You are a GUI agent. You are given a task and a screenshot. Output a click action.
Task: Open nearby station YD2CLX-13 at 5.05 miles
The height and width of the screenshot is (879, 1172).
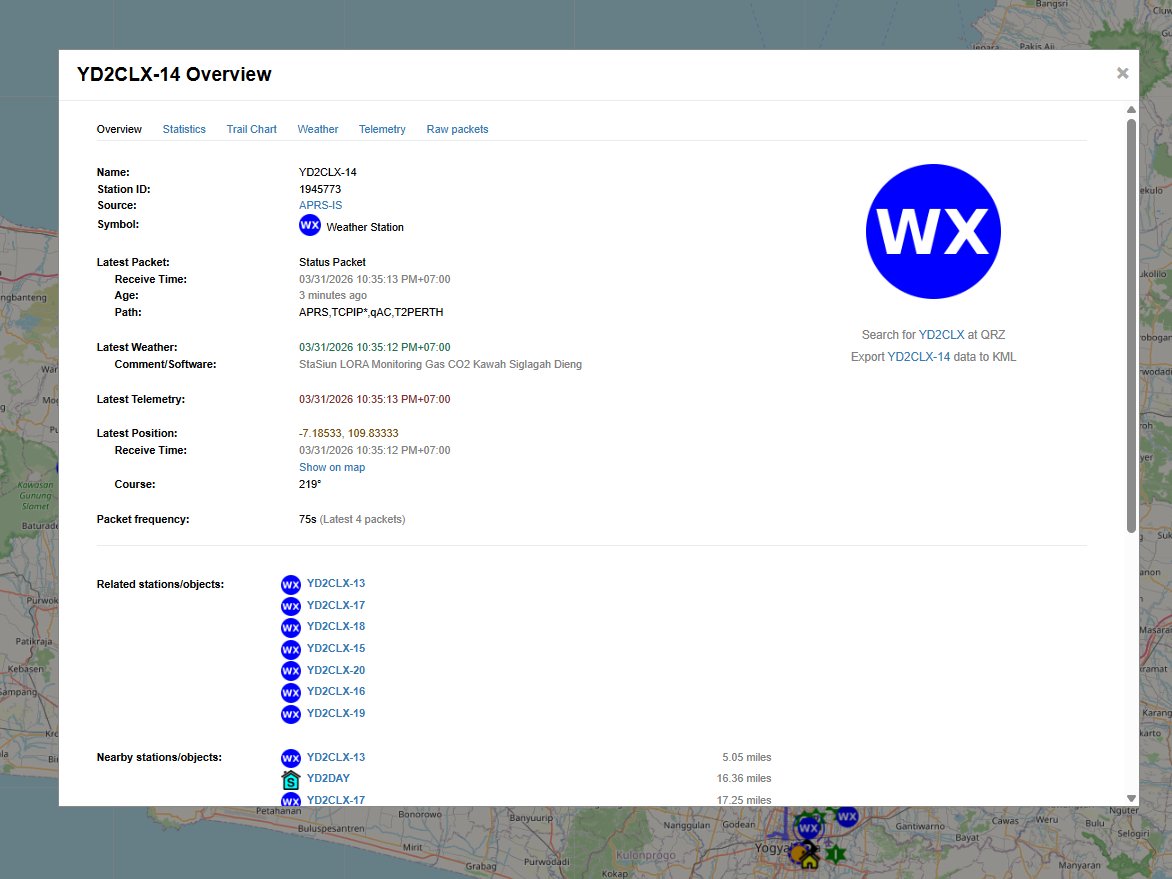coord(336,757)
